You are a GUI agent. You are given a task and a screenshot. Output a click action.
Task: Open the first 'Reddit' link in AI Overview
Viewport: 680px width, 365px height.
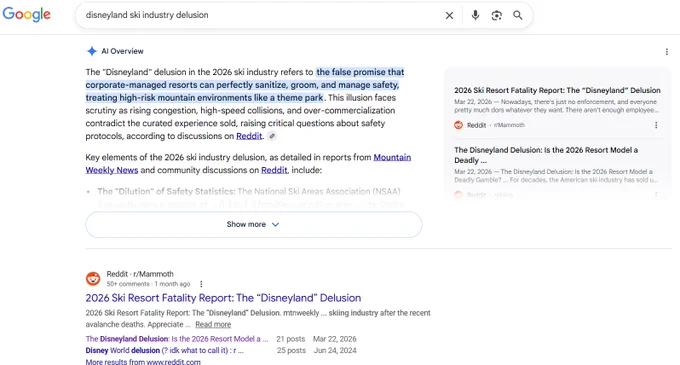(249, 136)
